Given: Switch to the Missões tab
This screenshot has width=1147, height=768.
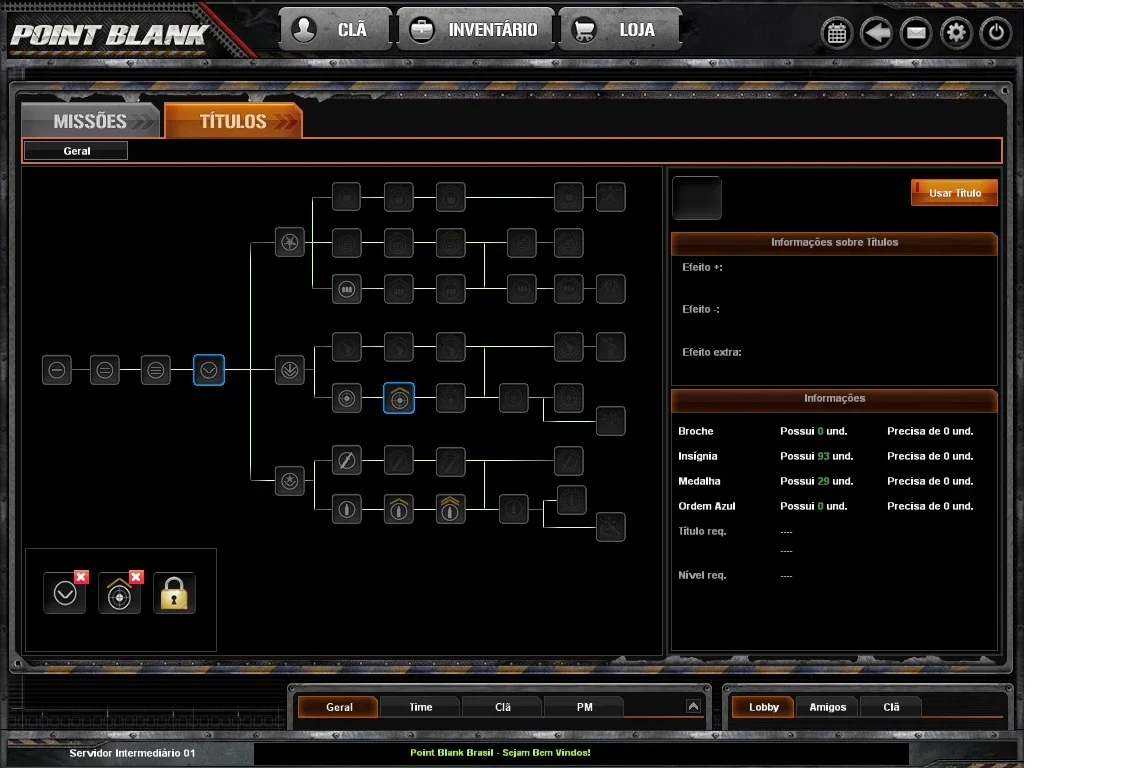Looking at the screenshot, I should (90, 121).
